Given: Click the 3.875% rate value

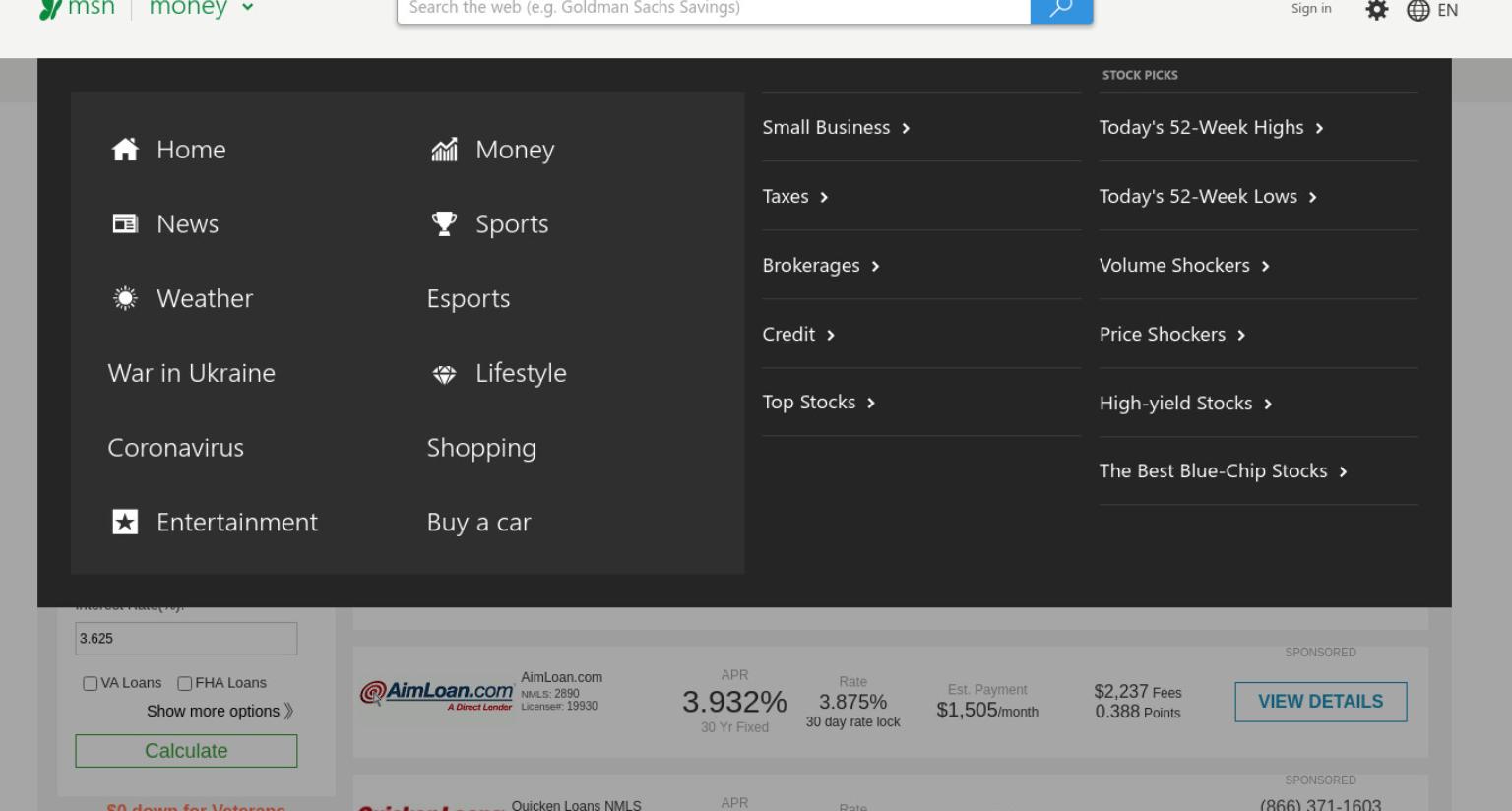Looking at the screenshot, I should (x=852, y=702).
